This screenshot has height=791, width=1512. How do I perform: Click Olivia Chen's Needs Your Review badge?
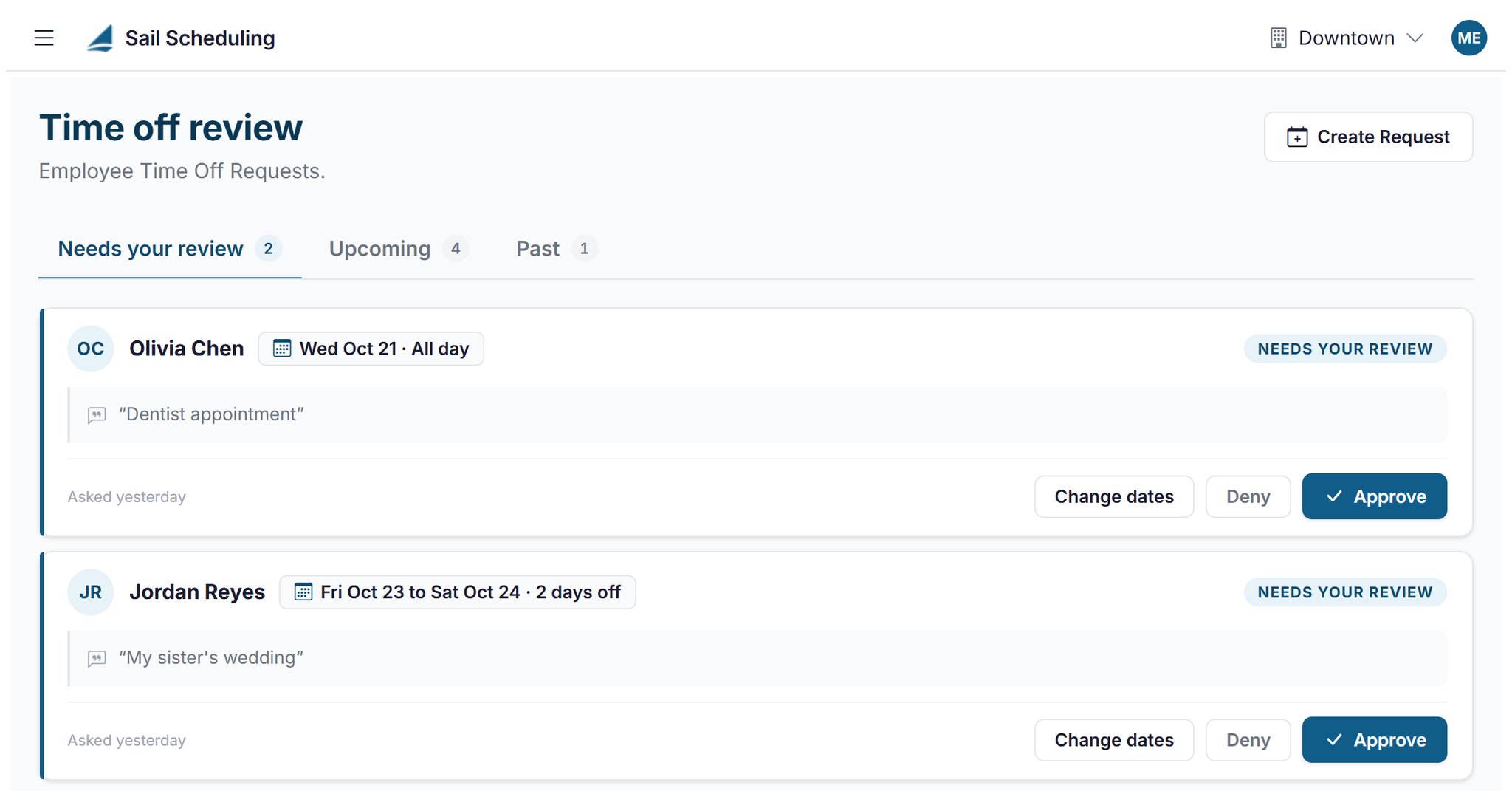(x=1345, y=349)
